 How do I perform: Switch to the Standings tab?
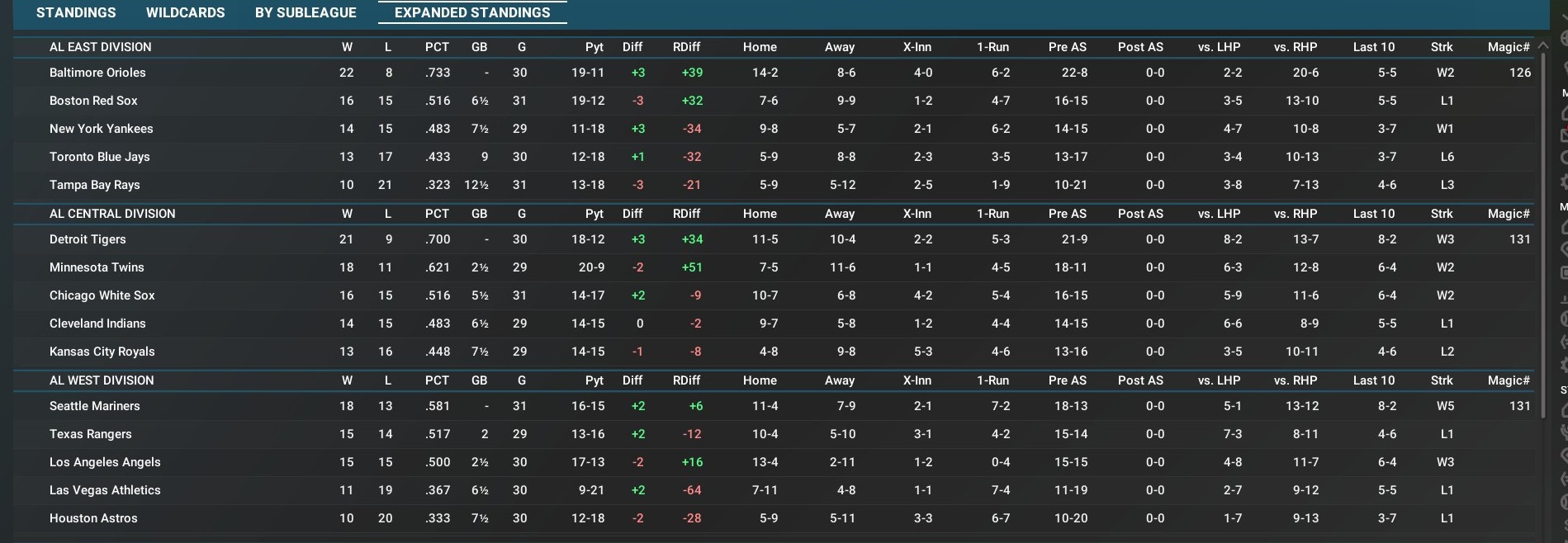[76, 12]
